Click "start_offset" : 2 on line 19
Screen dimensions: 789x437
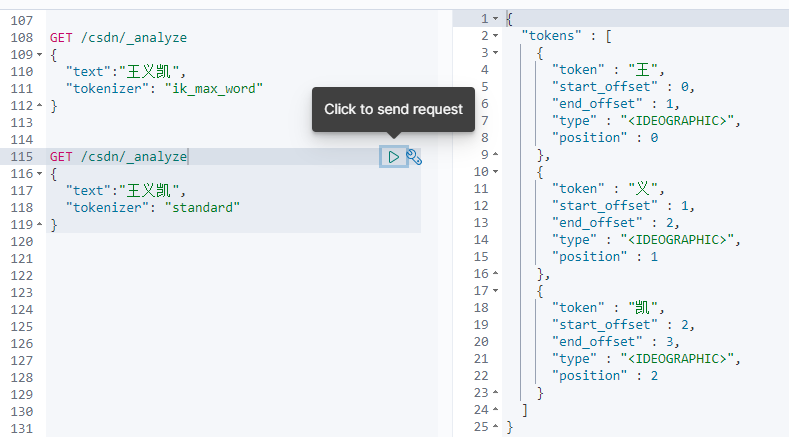click(x=620, y=324)
